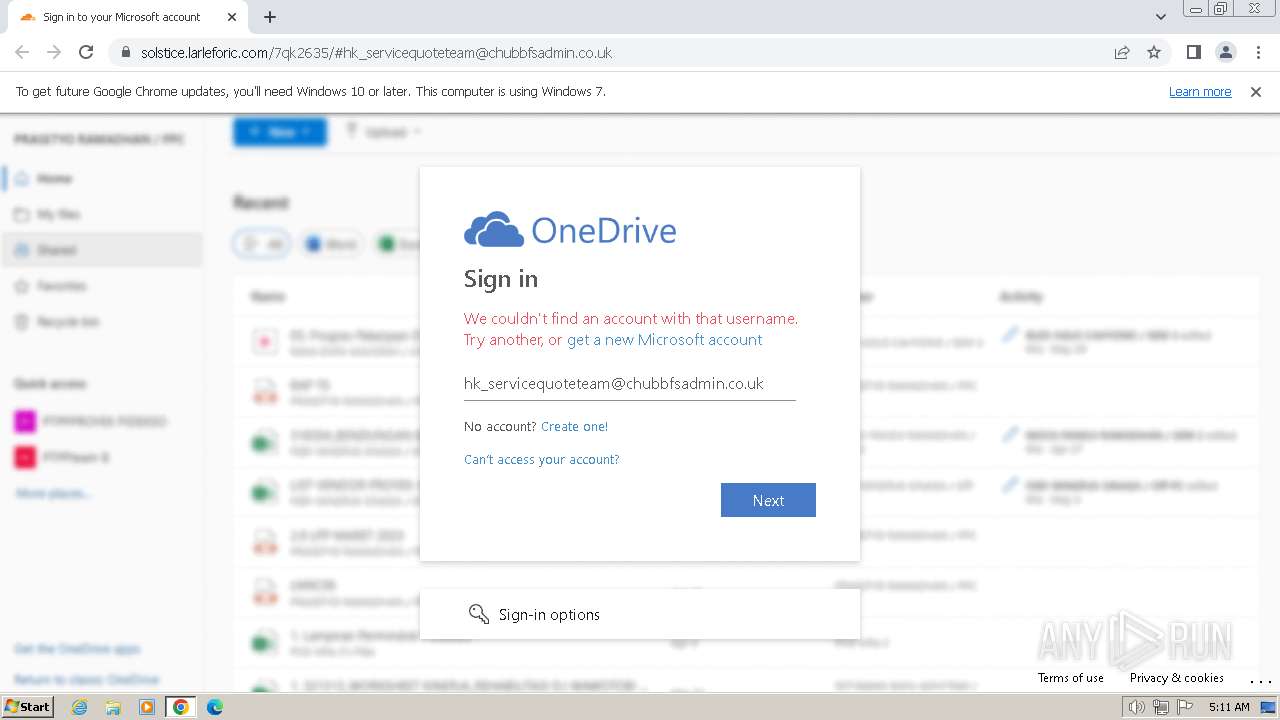Click the volume speaker tray icon
Viewport: 1280px width, 720px height.
pos(1136,707)
